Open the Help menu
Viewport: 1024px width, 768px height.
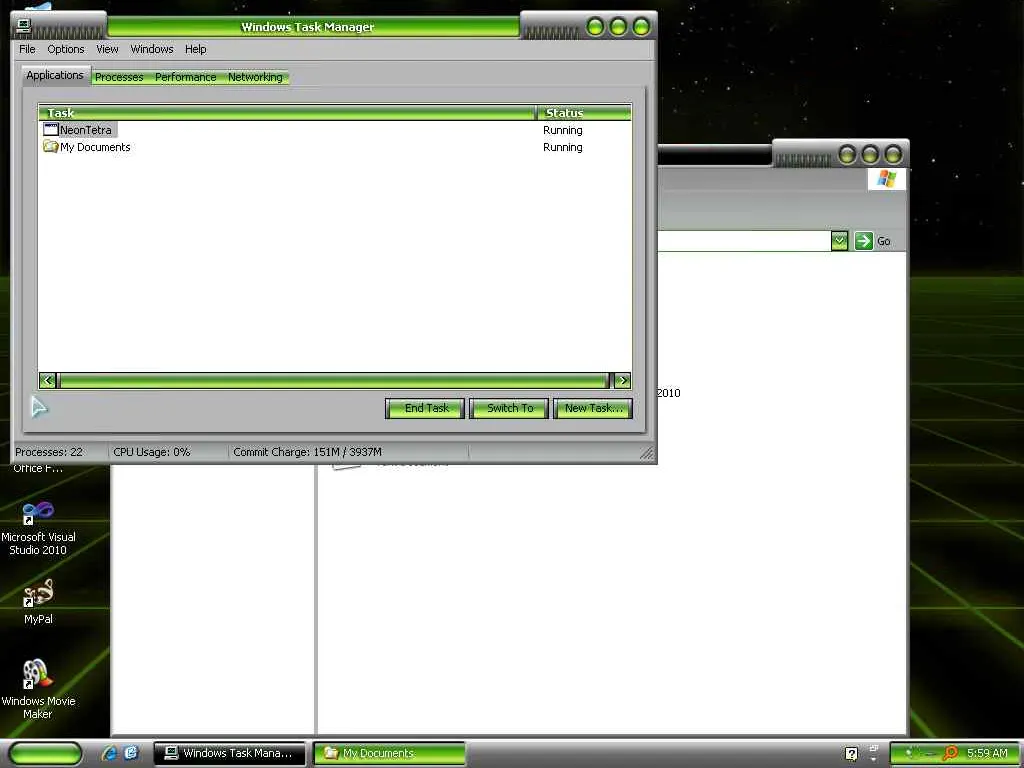tap(195, 49)
